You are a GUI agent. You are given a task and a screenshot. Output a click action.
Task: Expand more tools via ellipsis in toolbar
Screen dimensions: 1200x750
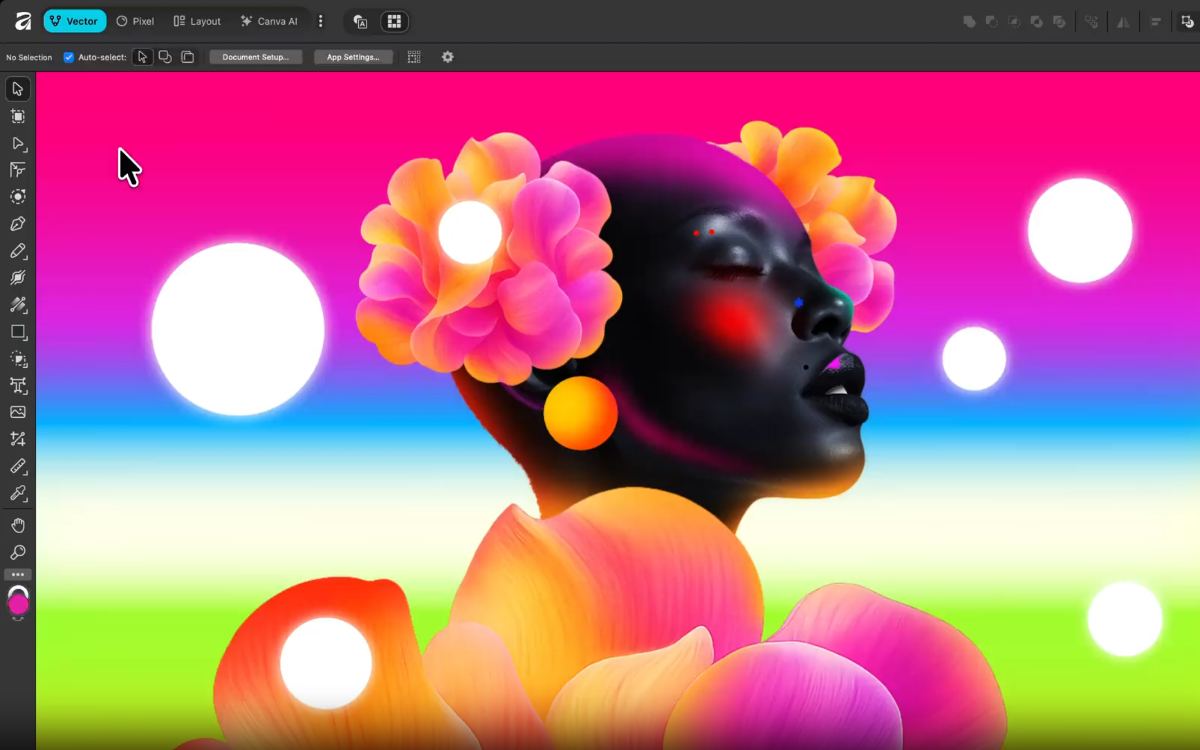17,575
